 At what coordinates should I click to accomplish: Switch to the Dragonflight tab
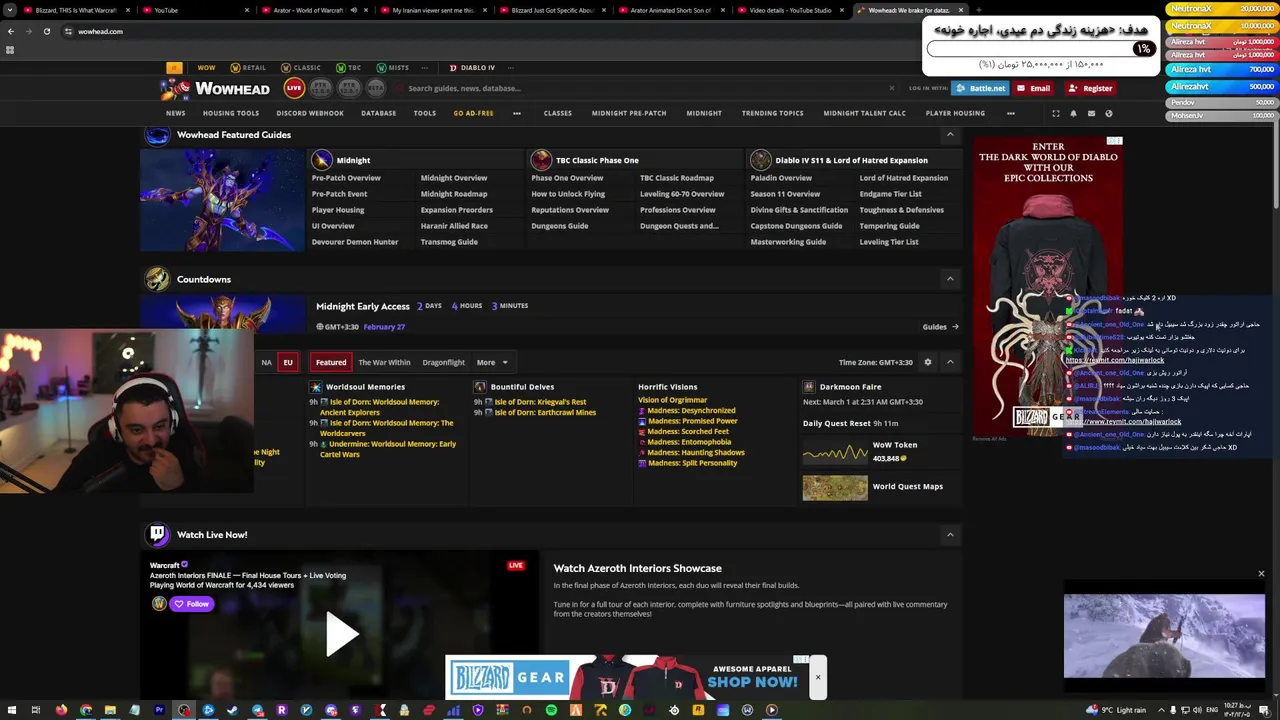point(443,362)
